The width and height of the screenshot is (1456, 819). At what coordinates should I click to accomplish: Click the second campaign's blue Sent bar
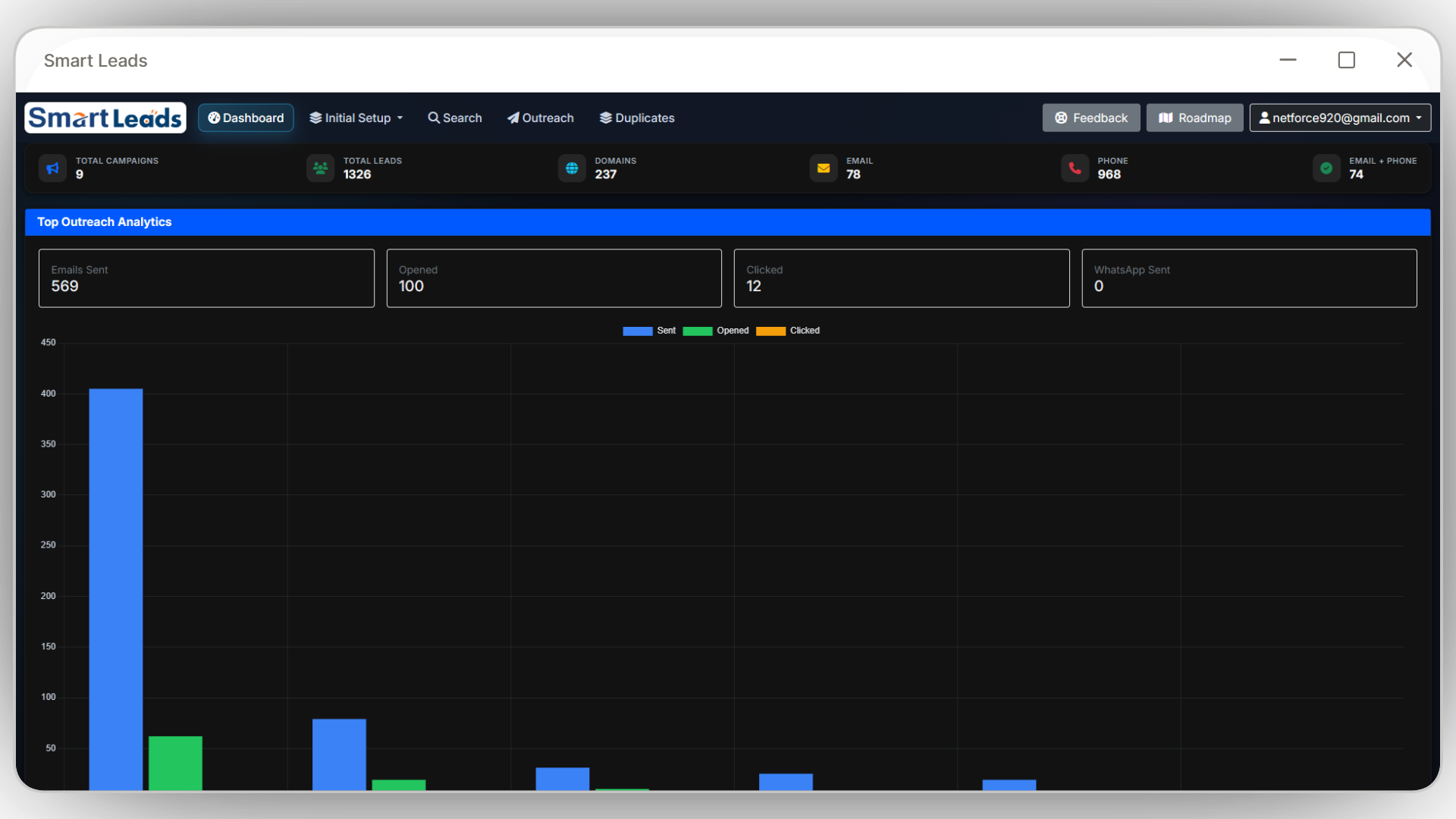coord(339,755)
